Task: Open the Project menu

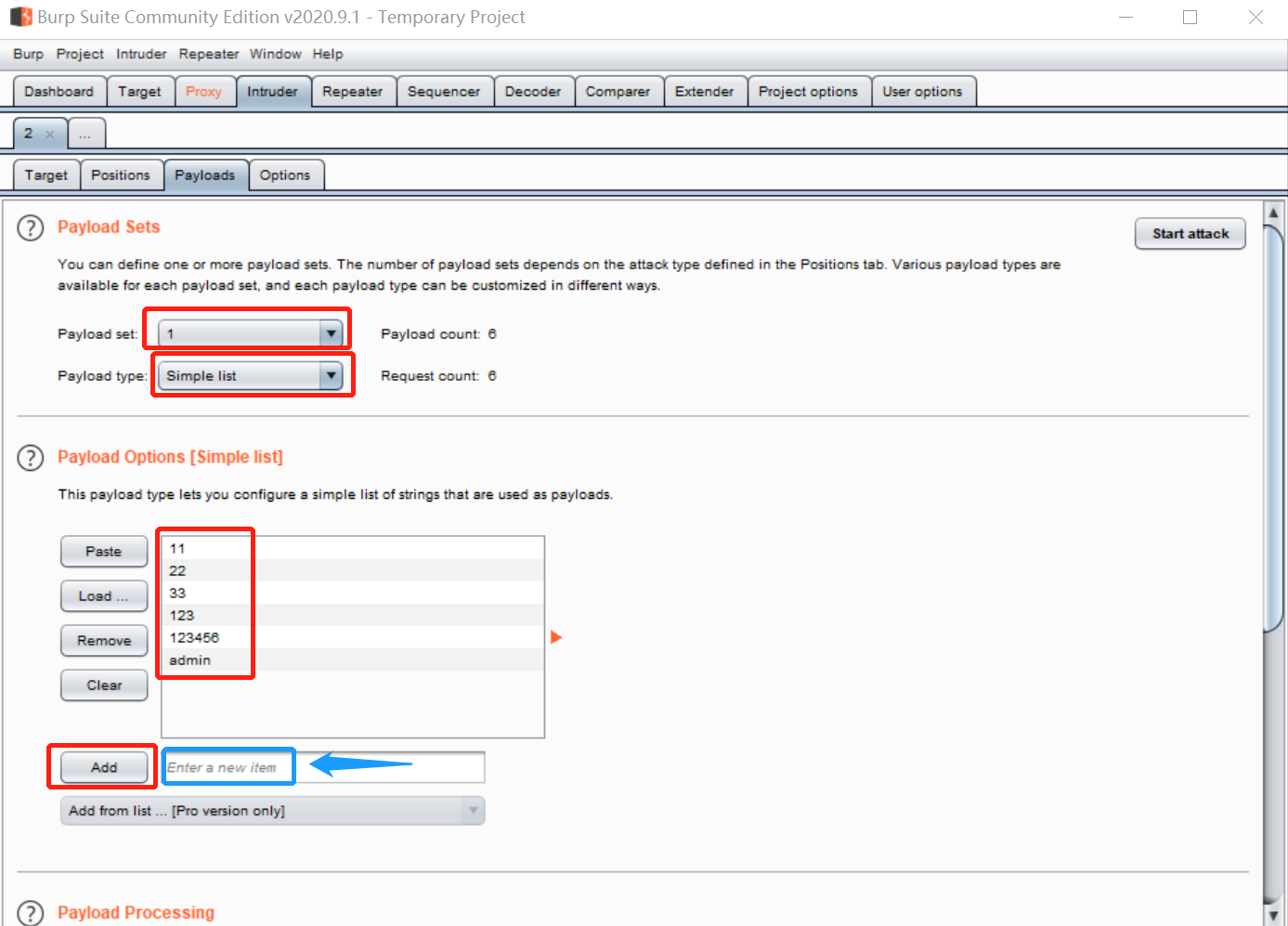Action: 80,54
